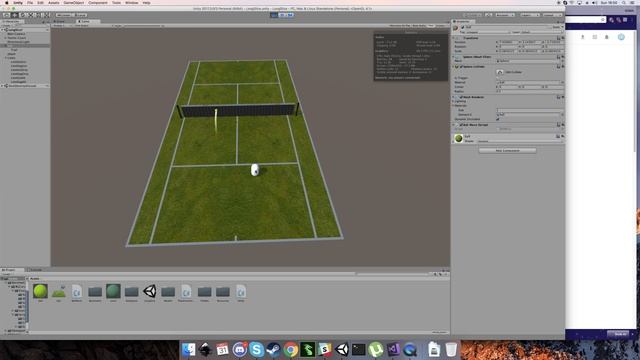
Task: Toggle the Sphere Collider enabled checkbox
Action: pyautogui.click(x=461, y=66)
